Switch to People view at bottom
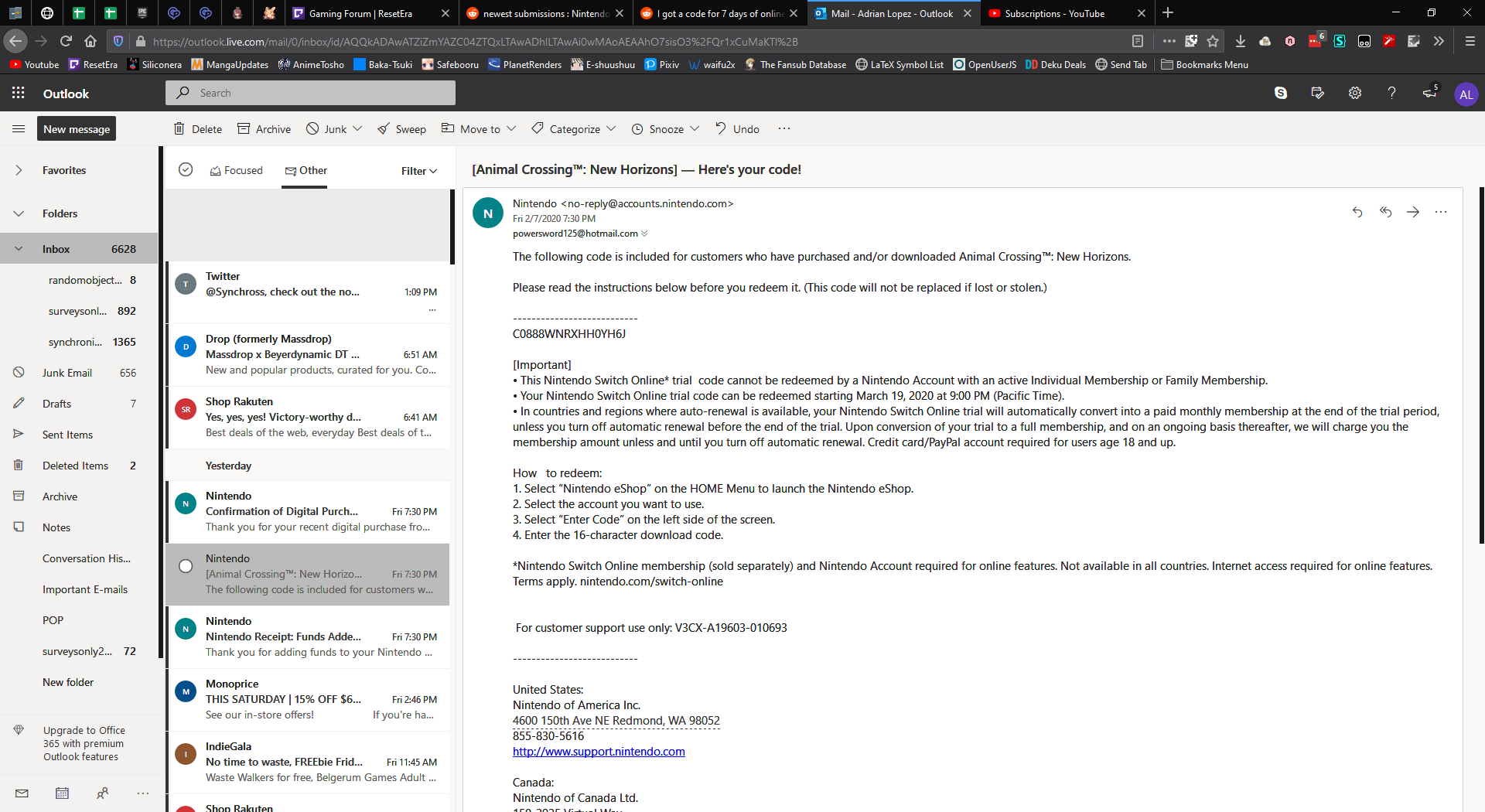The image size is (1485, 812). (102, 793)
